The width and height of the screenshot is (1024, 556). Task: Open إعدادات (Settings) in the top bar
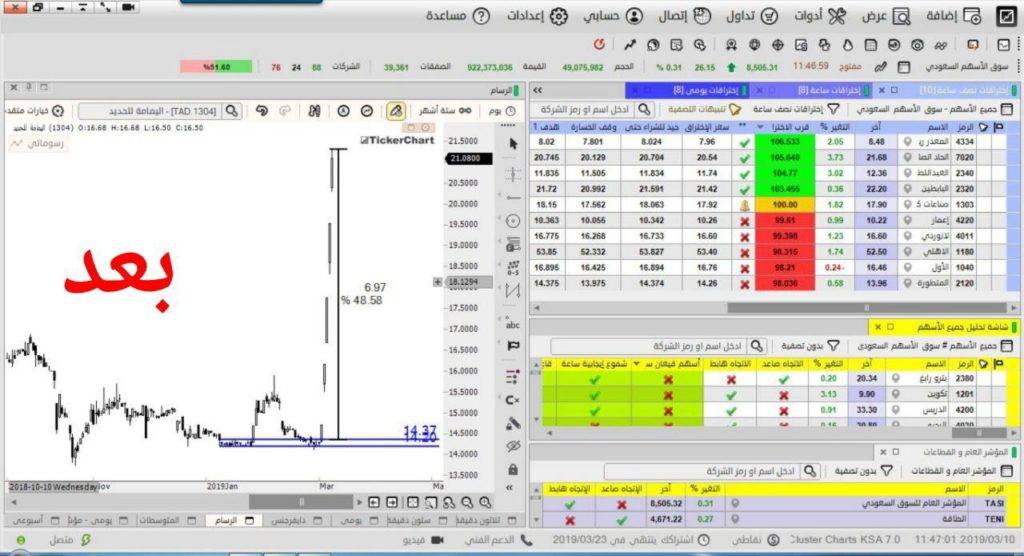(x=537, y=16)
